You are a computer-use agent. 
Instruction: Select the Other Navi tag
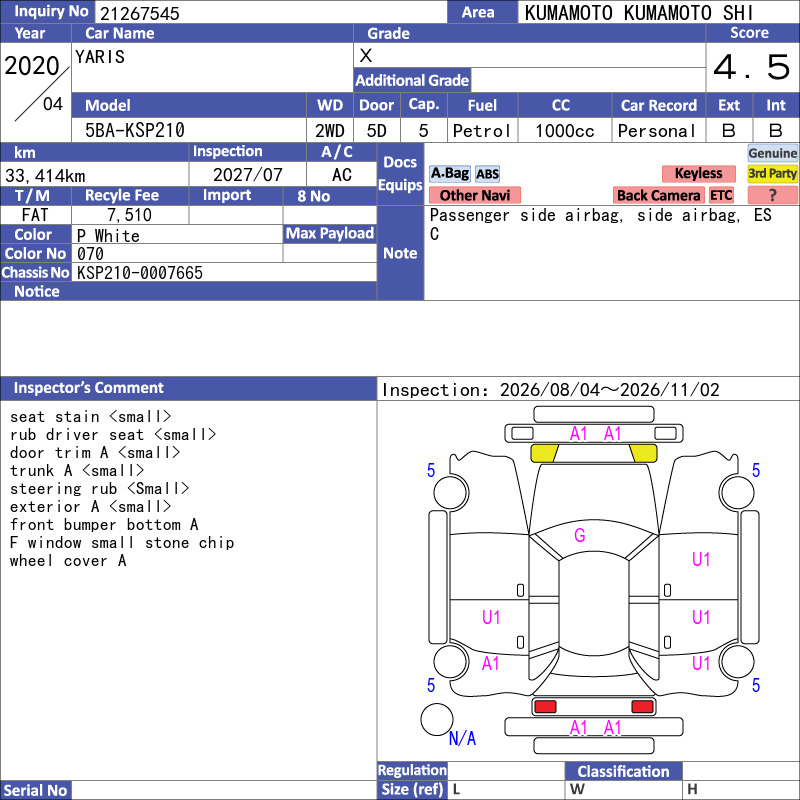pyautogui.click(x=474, y=195)
